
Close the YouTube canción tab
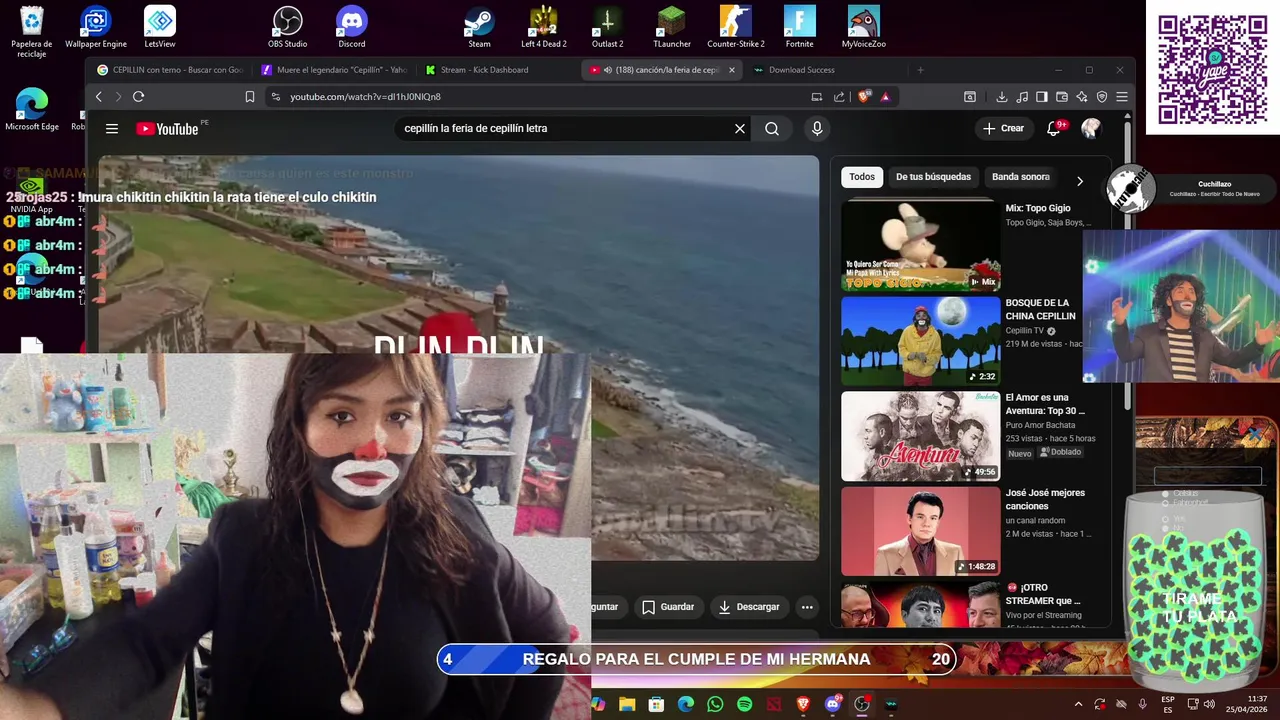[x=731, y=70]
